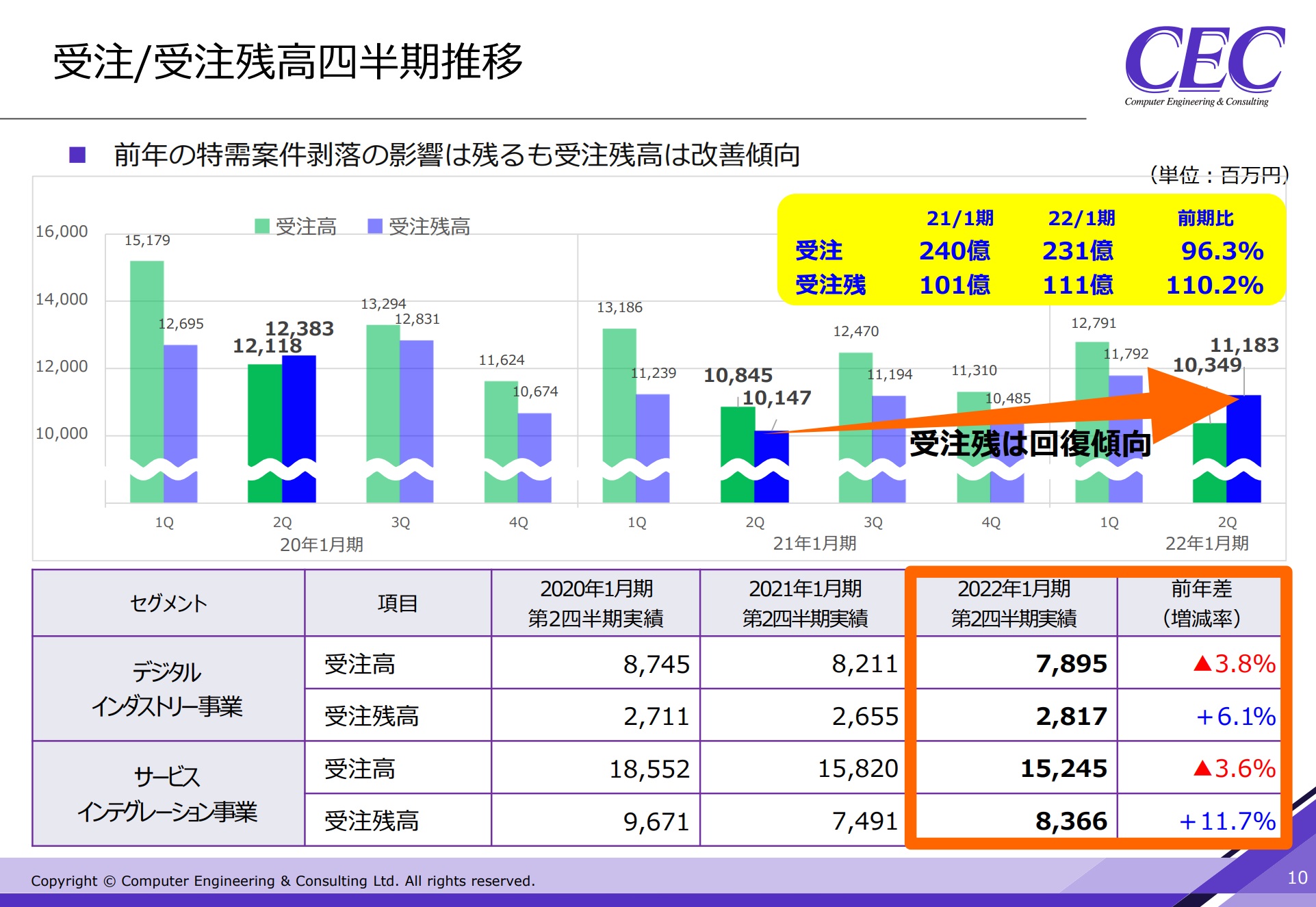The width and height of the screenshot is (1316, 907).
Task: Click the 2021年1月期 第2四半期実績 column header
Action: coord(805,603)
